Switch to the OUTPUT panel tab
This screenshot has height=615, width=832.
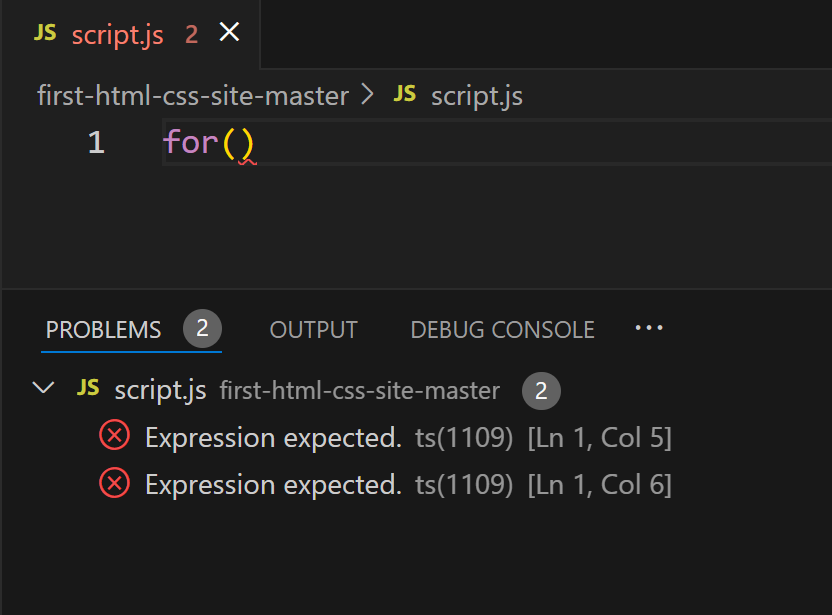pos(314,330)
